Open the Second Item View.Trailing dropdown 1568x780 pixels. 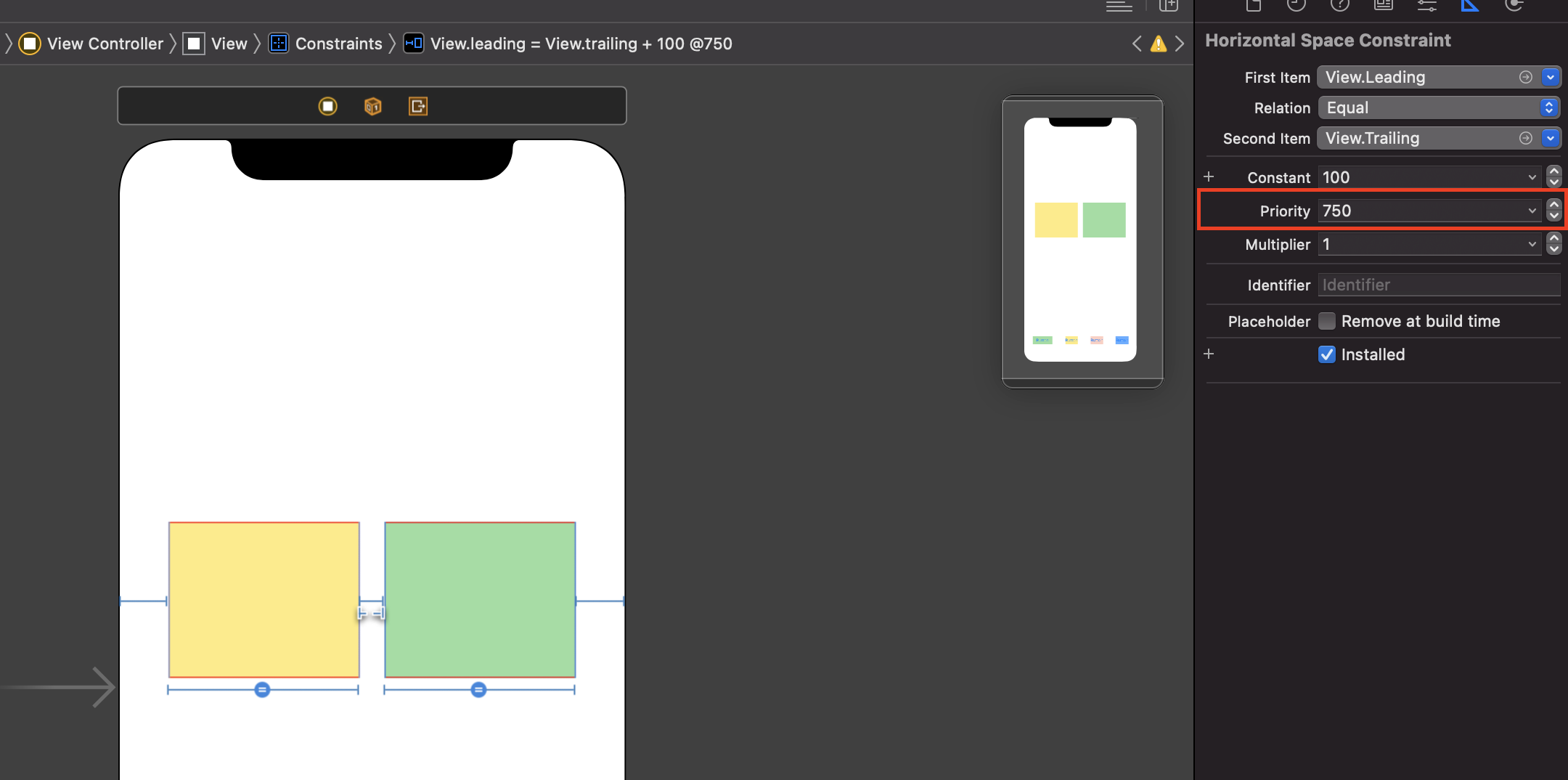click(1552, 138)
